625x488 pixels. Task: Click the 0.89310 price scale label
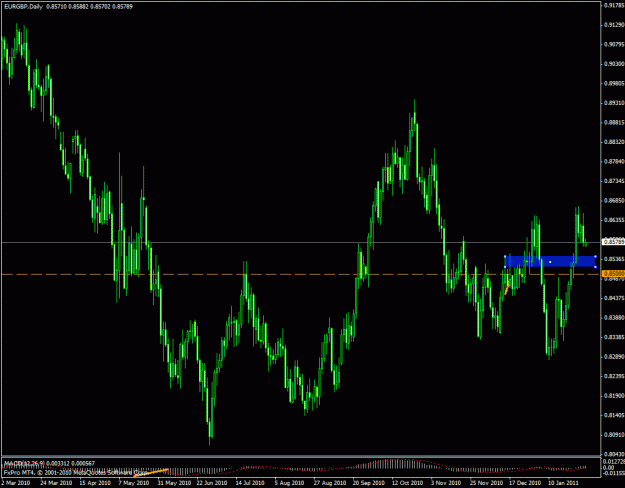(x=614, y=103)
